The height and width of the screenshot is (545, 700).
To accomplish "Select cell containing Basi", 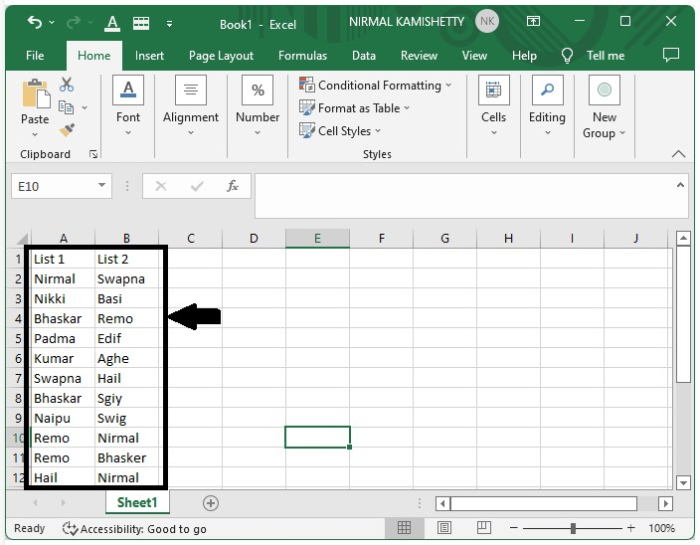I will click(127, 299).
